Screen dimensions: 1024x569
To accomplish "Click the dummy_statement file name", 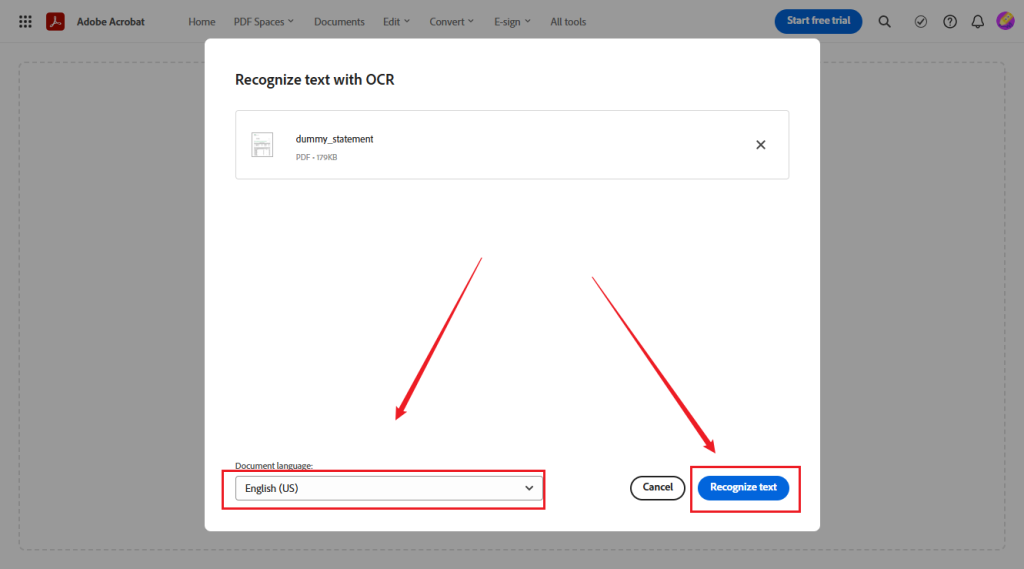I will 334,139.
